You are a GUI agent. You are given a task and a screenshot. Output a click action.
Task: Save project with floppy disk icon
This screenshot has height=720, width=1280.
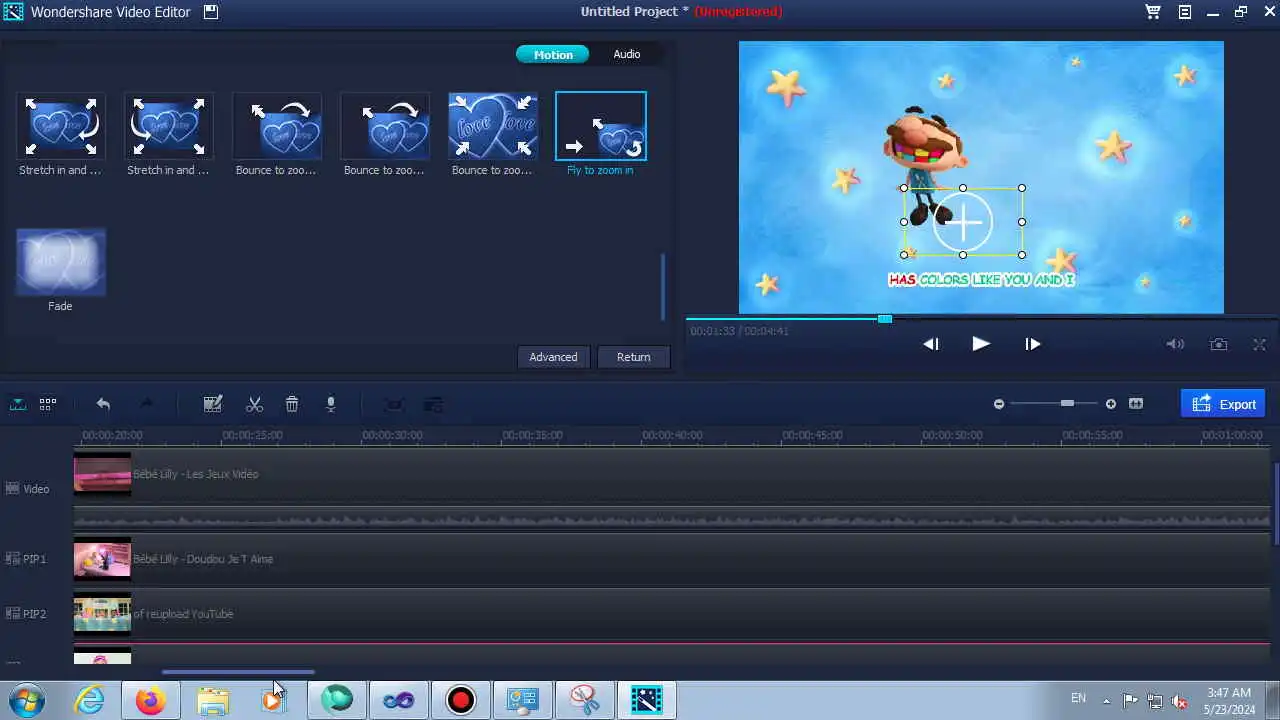[x=211, y=12]
